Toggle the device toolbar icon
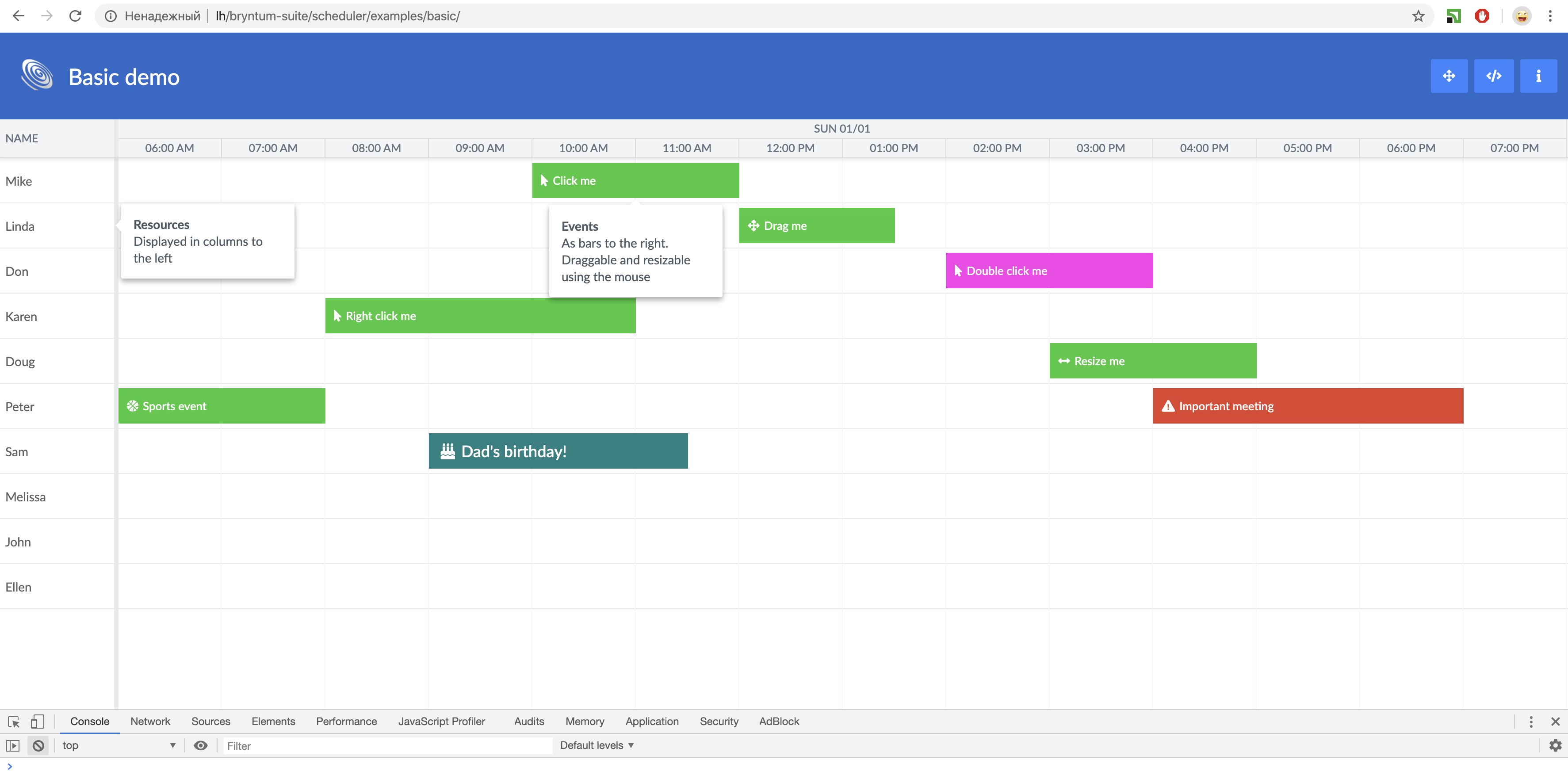This screenshot has width=1568, height=779. pos(37,722)
